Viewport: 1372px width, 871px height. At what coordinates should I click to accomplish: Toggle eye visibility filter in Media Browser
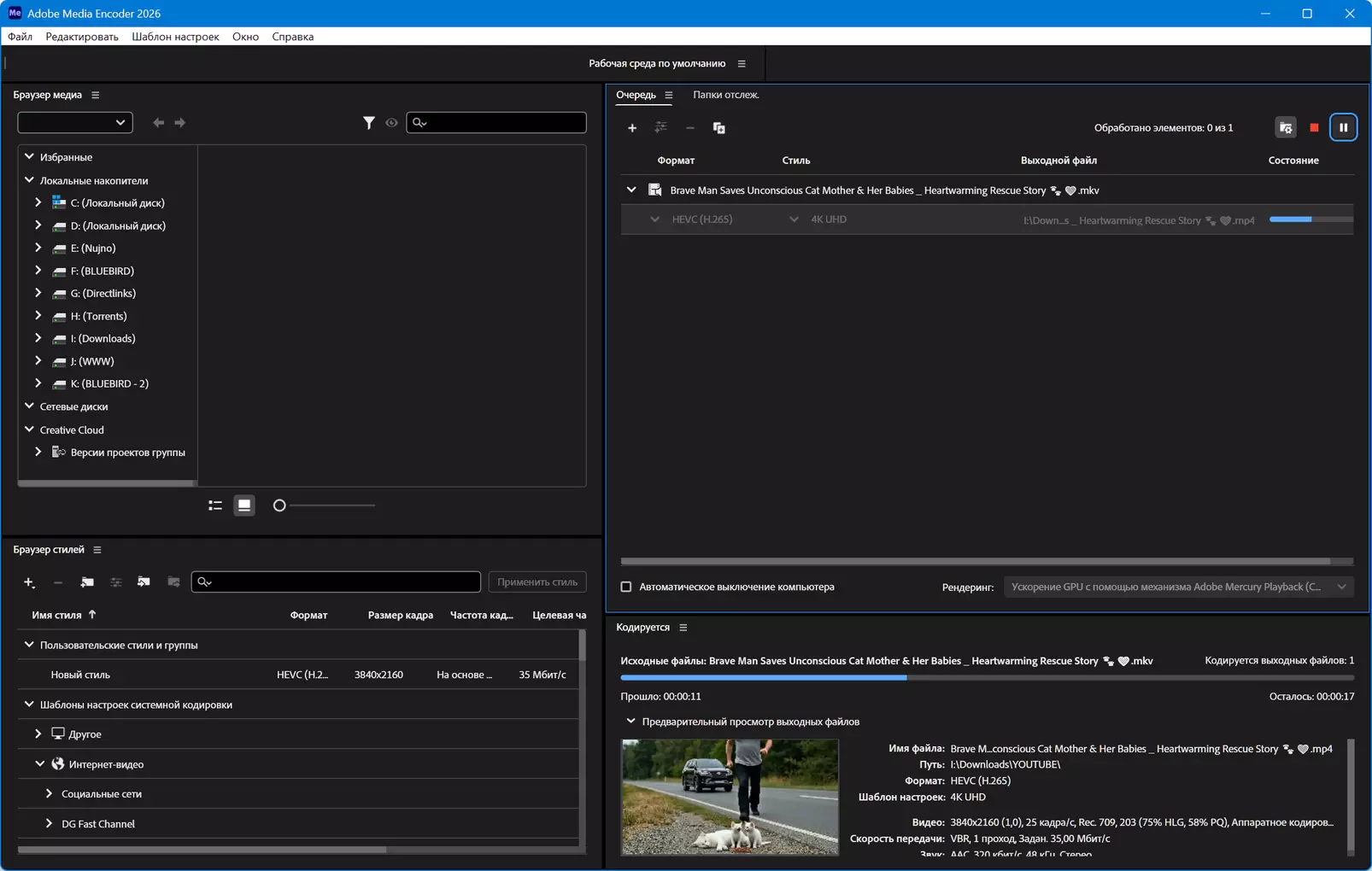tap(391, 123)
